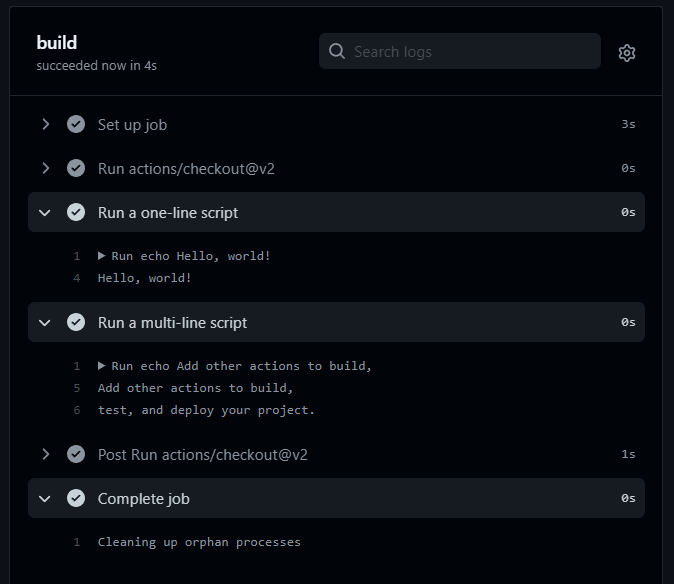
Task: Click the checkmark icon for Run a one-line script
Action: click(x=76, y=212)
